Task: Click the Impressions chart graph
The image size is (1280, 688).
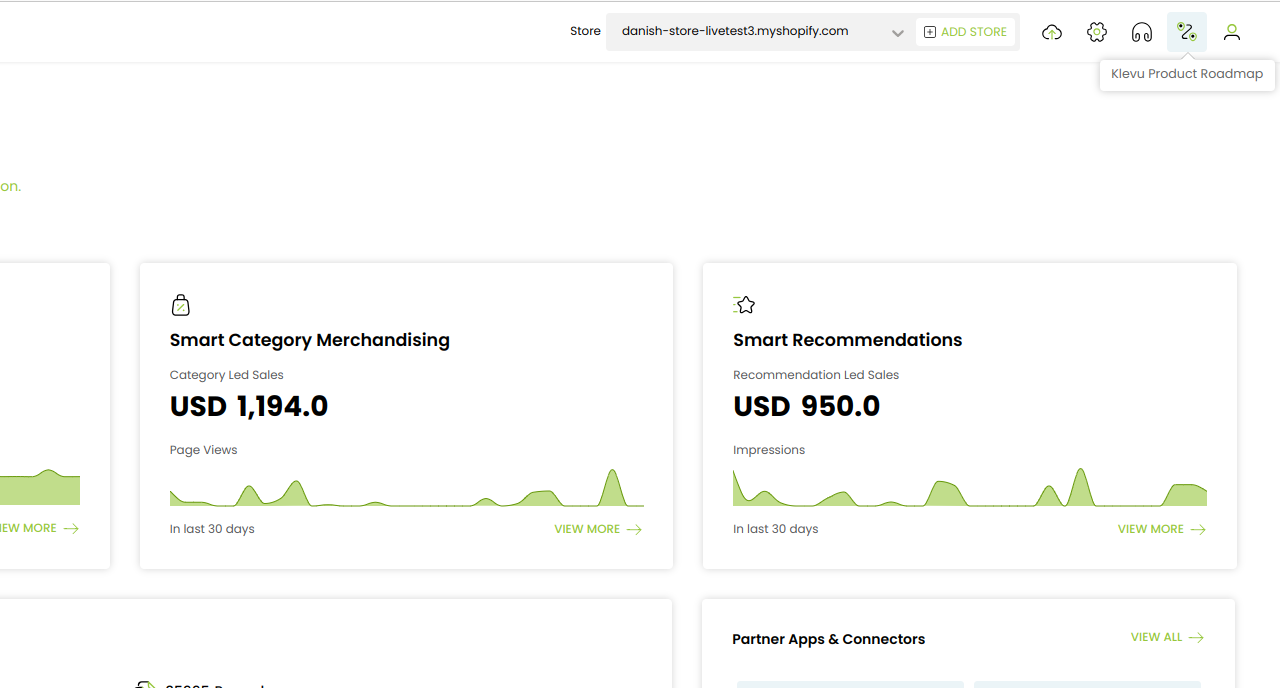Action: pos(969,489)
